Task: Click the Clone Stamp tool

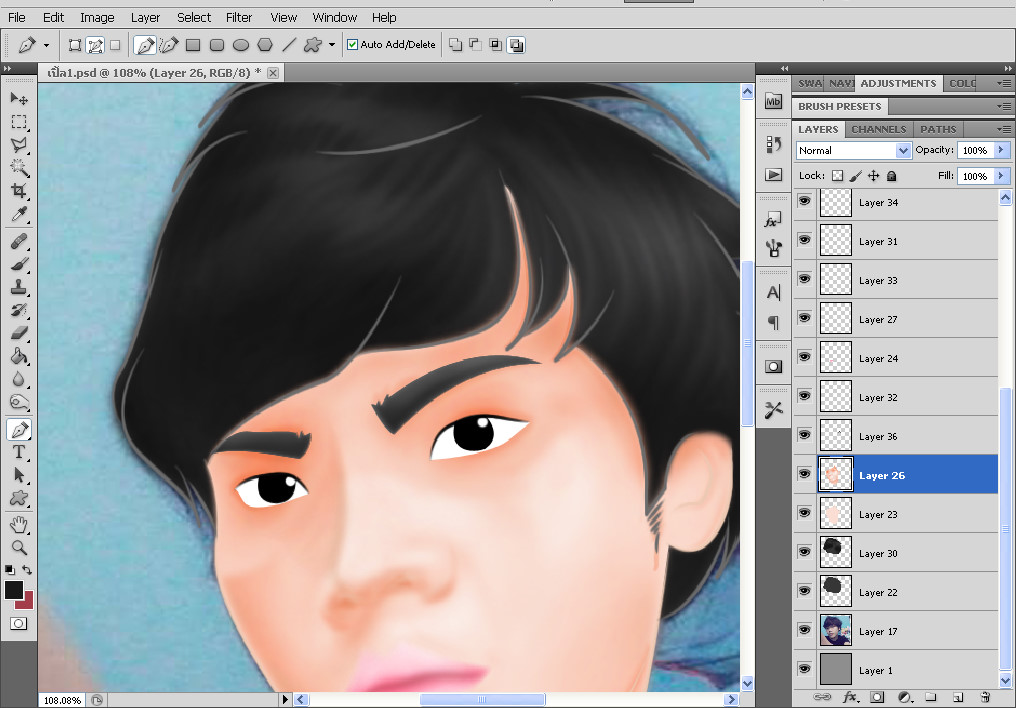Action: tap(19, 288)
